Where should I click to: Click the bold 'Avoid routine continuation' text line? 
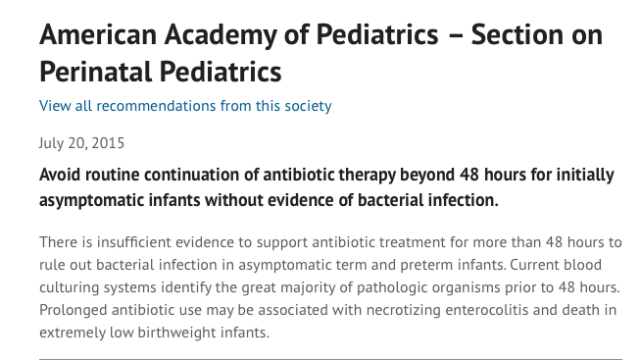(x=327, y=175)
